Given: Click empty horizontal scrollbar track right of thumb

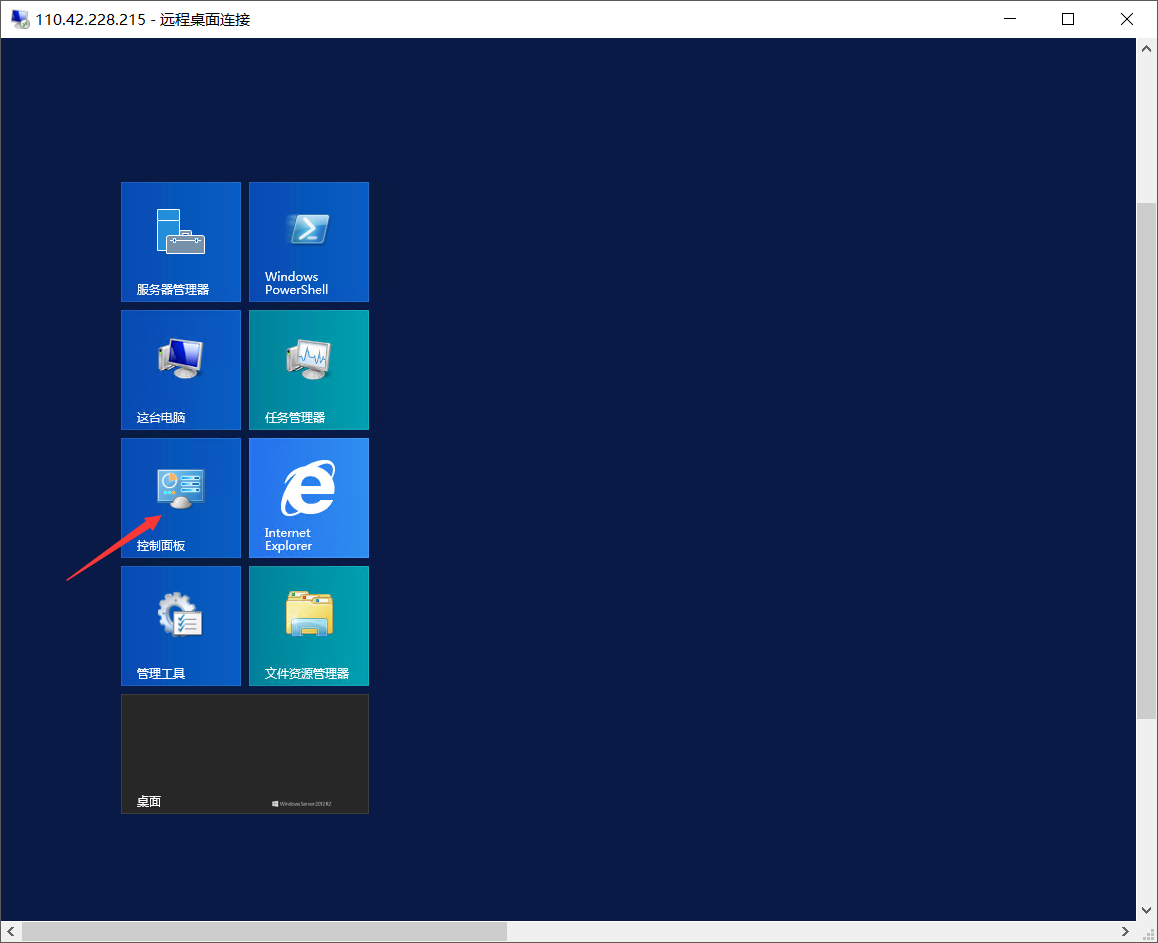Looking at the screenshot, I should tap(800, 932).
